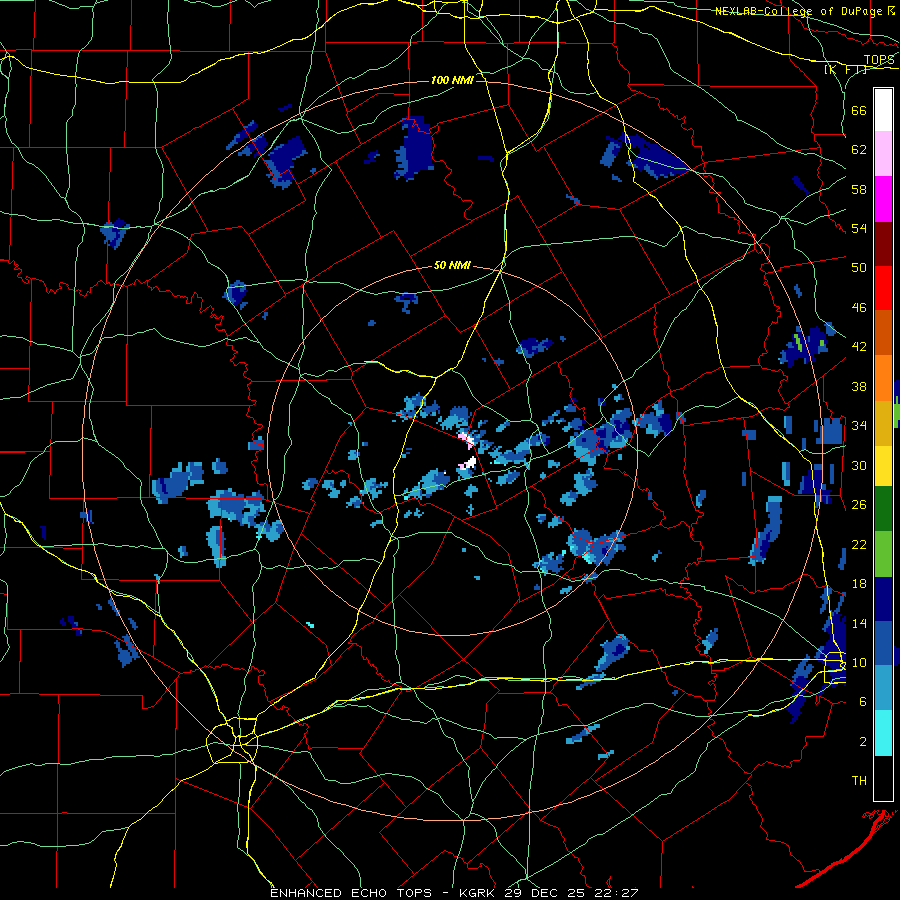Click the '34' value on the legend
Viewport: 900px width, 900px height.
point(859,425)
